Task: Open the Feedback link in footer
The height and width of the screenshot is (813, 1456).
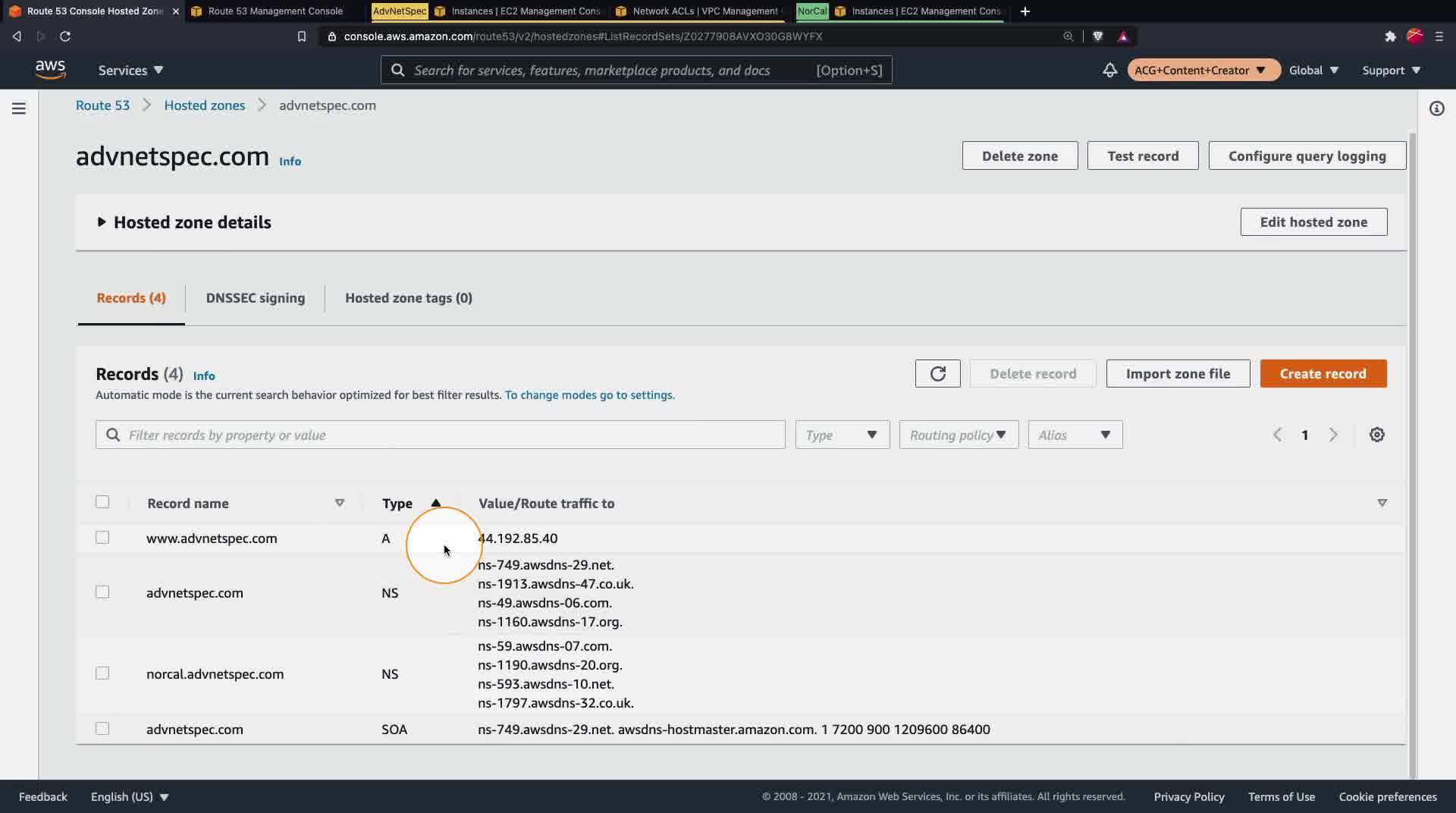Action: click(43, 797)
